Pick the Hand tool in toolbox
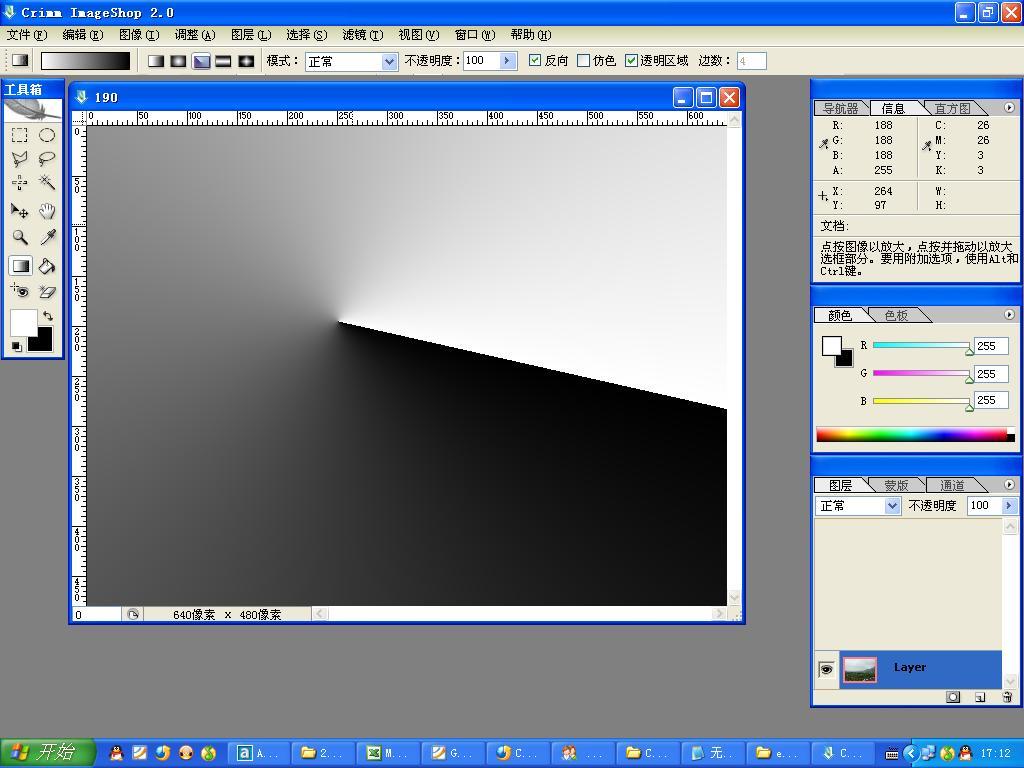 pyautogui.click(x=46, y=211)
